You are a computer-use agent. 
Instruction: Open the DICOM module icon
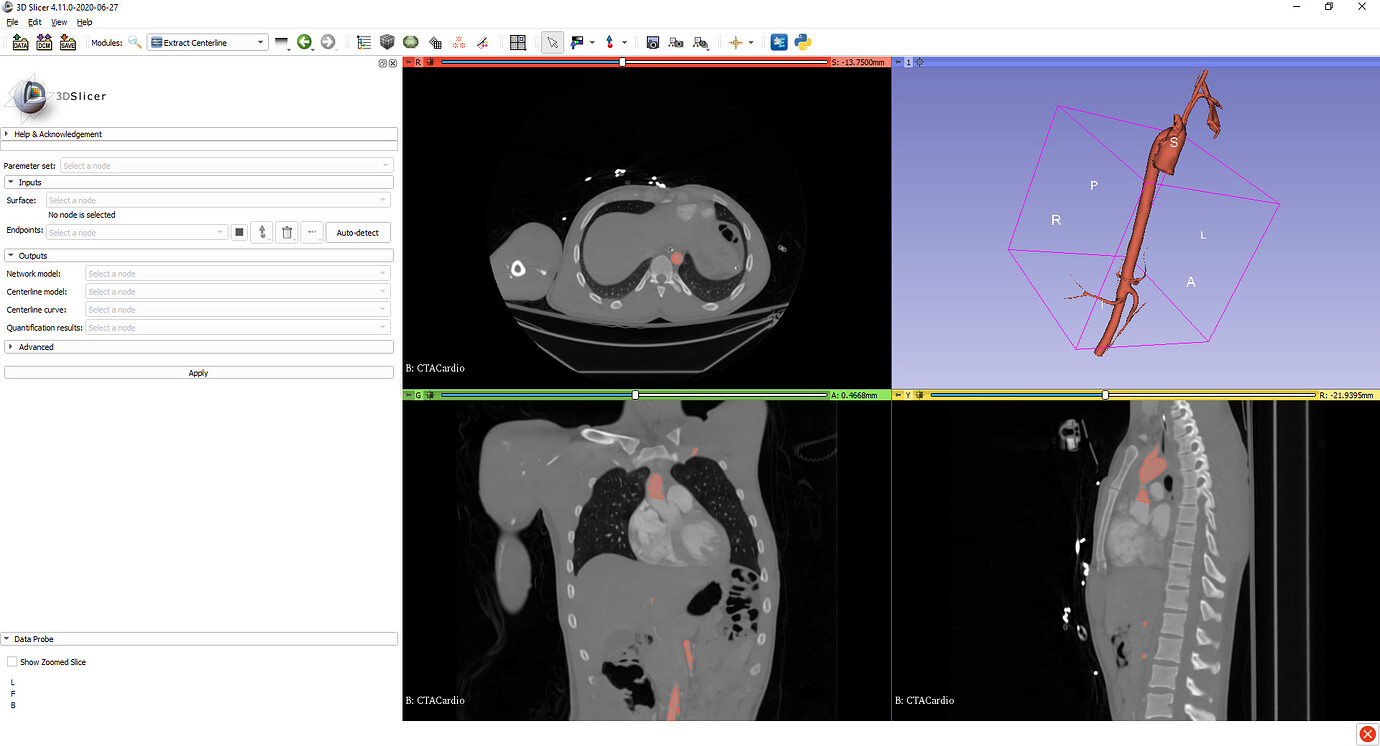(43, 42)
